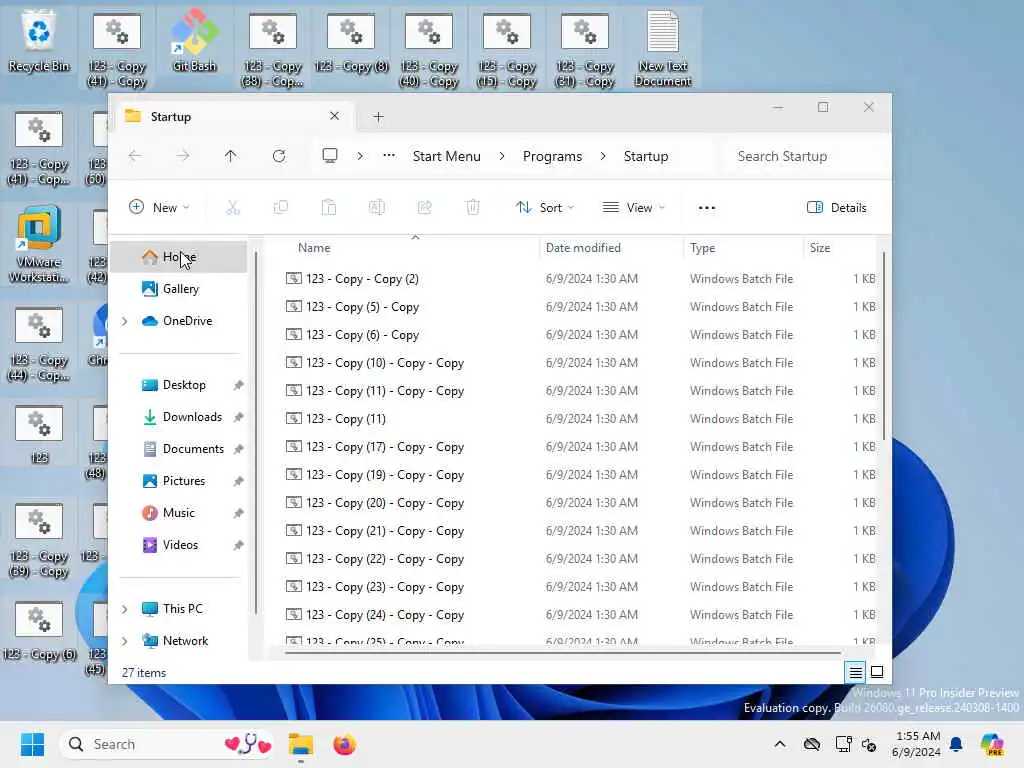Image resolution: width=1024 pixels, height=768 pixels.
Task: Open Home in the navigation pane
Action: [x=179, y=257]
